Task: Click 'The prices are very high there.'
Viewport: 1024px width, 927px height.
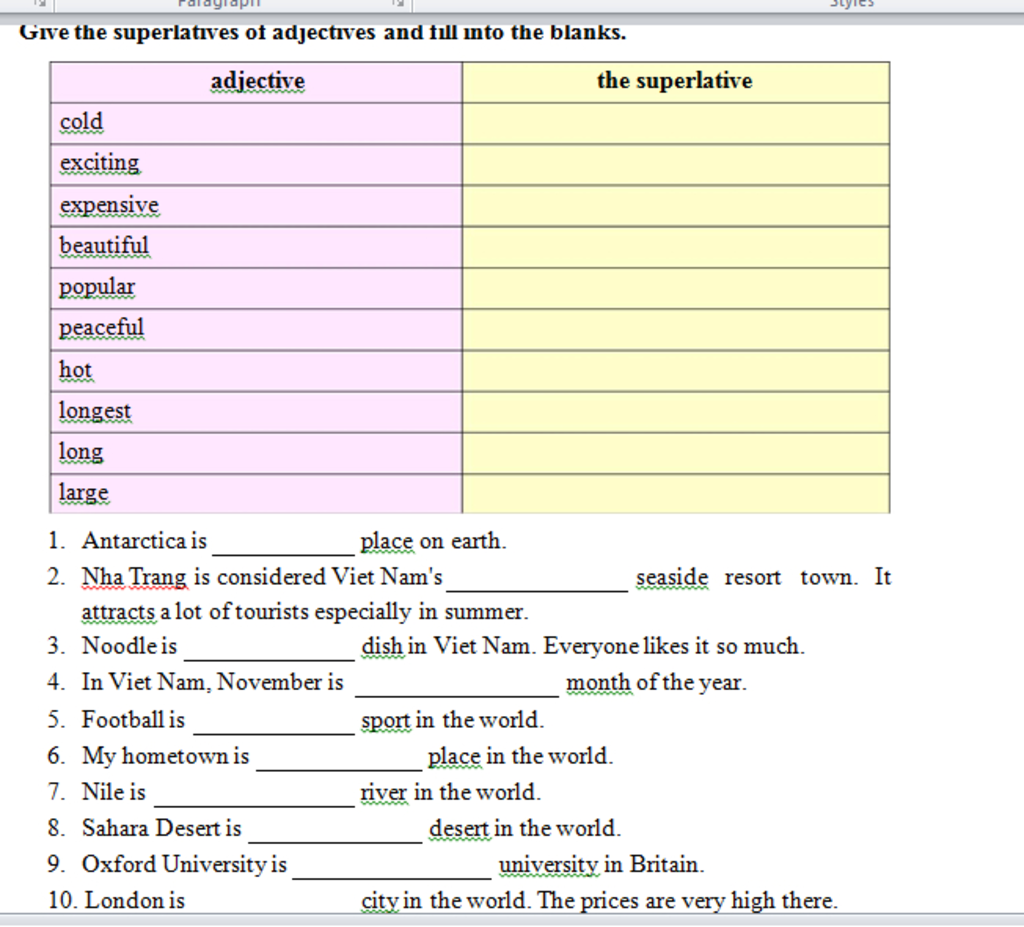Action: [688, 900]
